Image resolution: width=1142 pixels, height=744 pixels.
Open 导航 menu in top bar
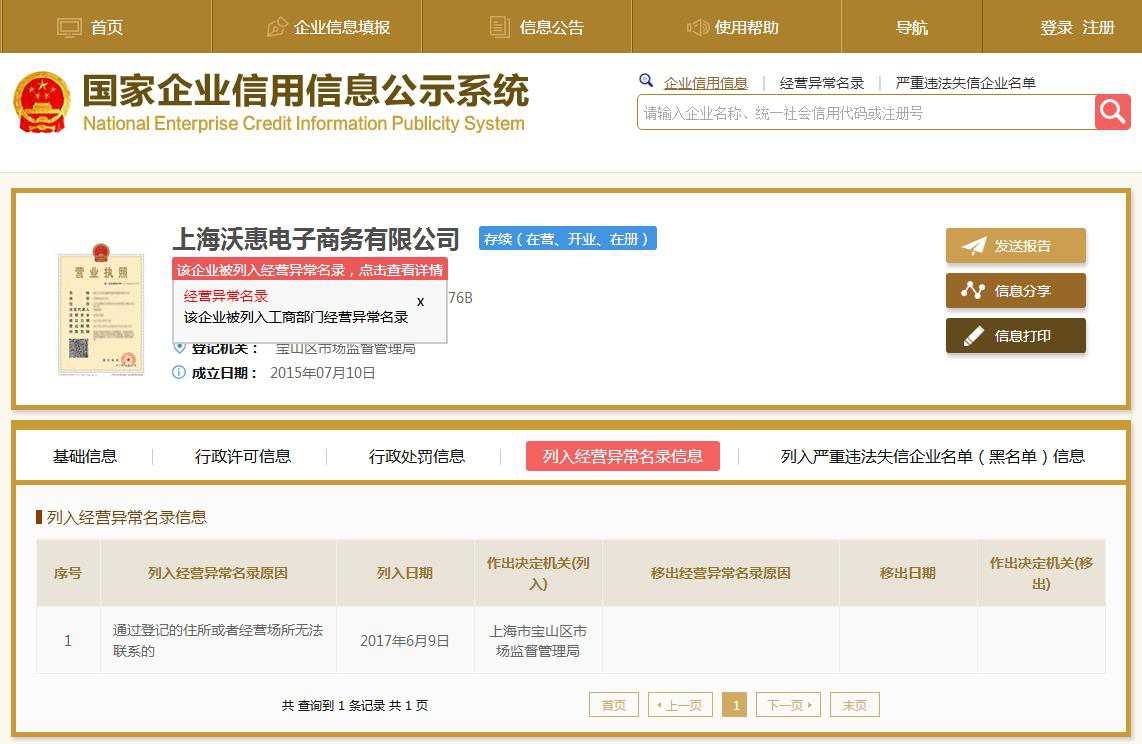[912, 27]
